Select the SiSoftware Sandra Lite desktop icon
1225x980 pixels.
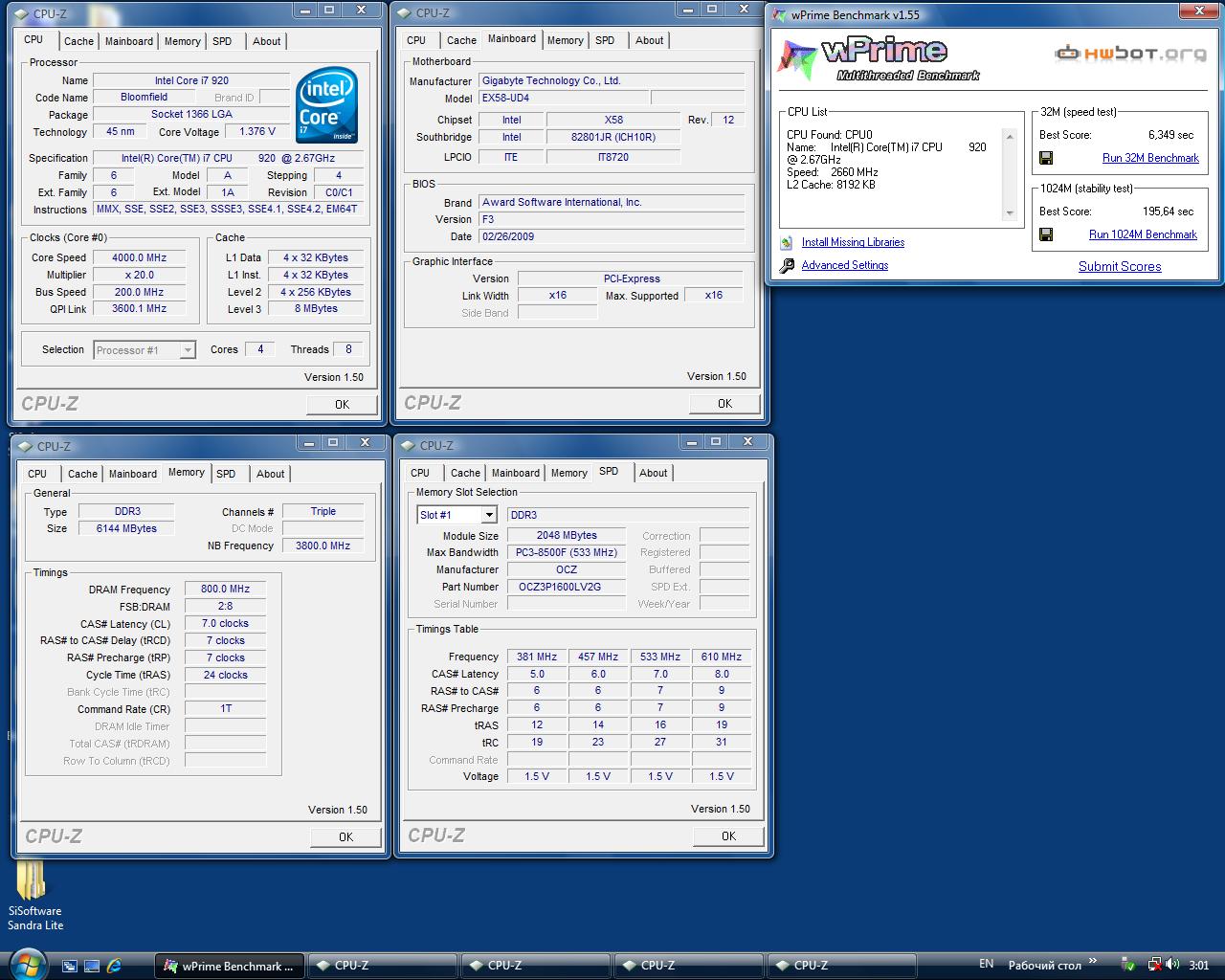34,896
